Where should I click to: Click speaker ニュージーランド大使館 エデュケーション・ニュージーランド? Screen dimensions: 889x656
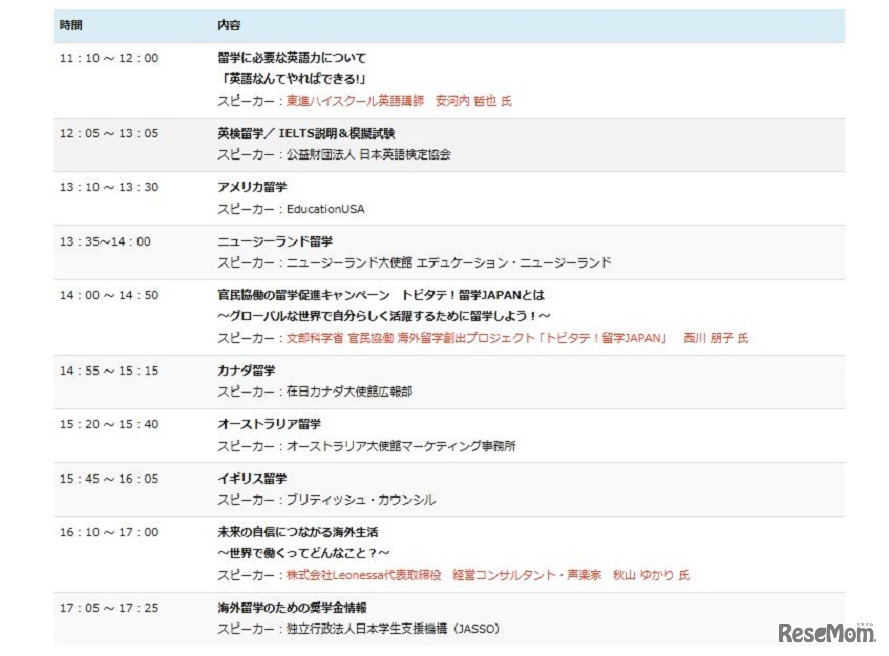[448, 263]
